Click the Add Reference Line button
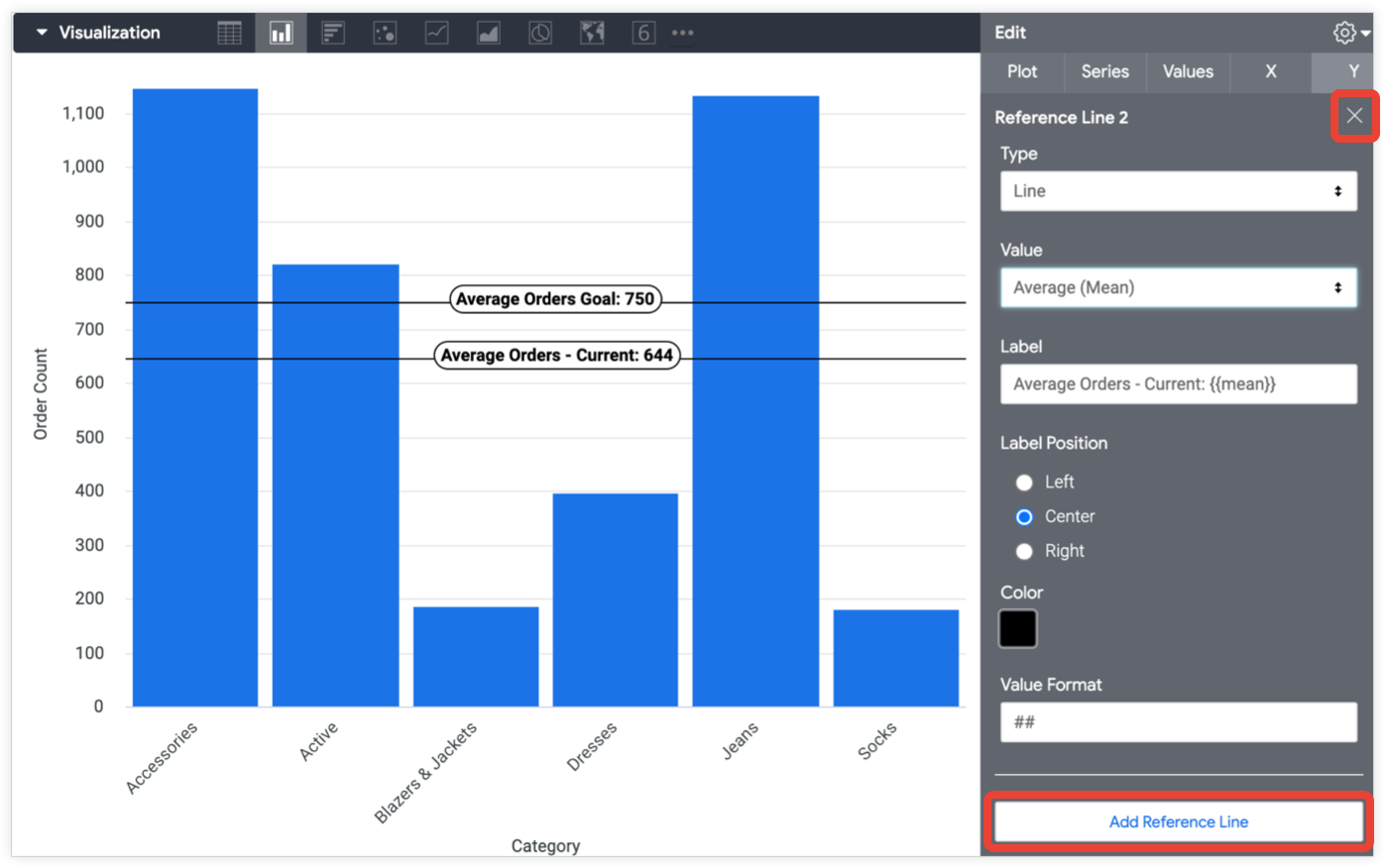This screenshot has height=868, width=1386. tap(1178, 821)
